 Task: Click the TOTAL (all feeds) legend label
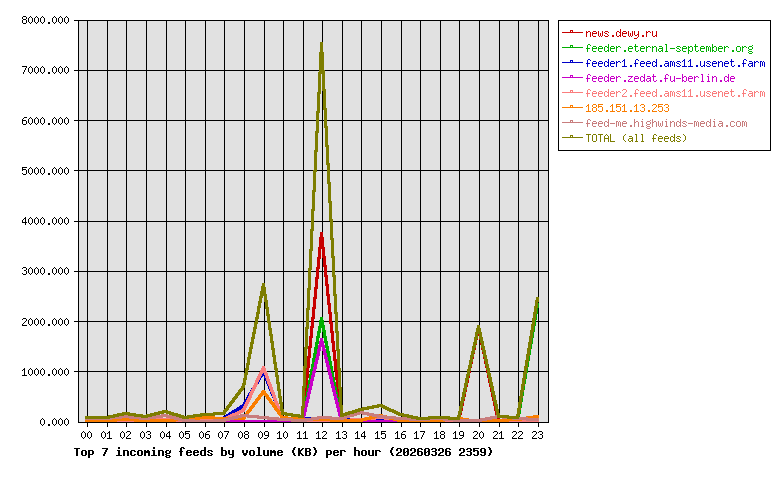pyautogui.click(x=636, y=138)
